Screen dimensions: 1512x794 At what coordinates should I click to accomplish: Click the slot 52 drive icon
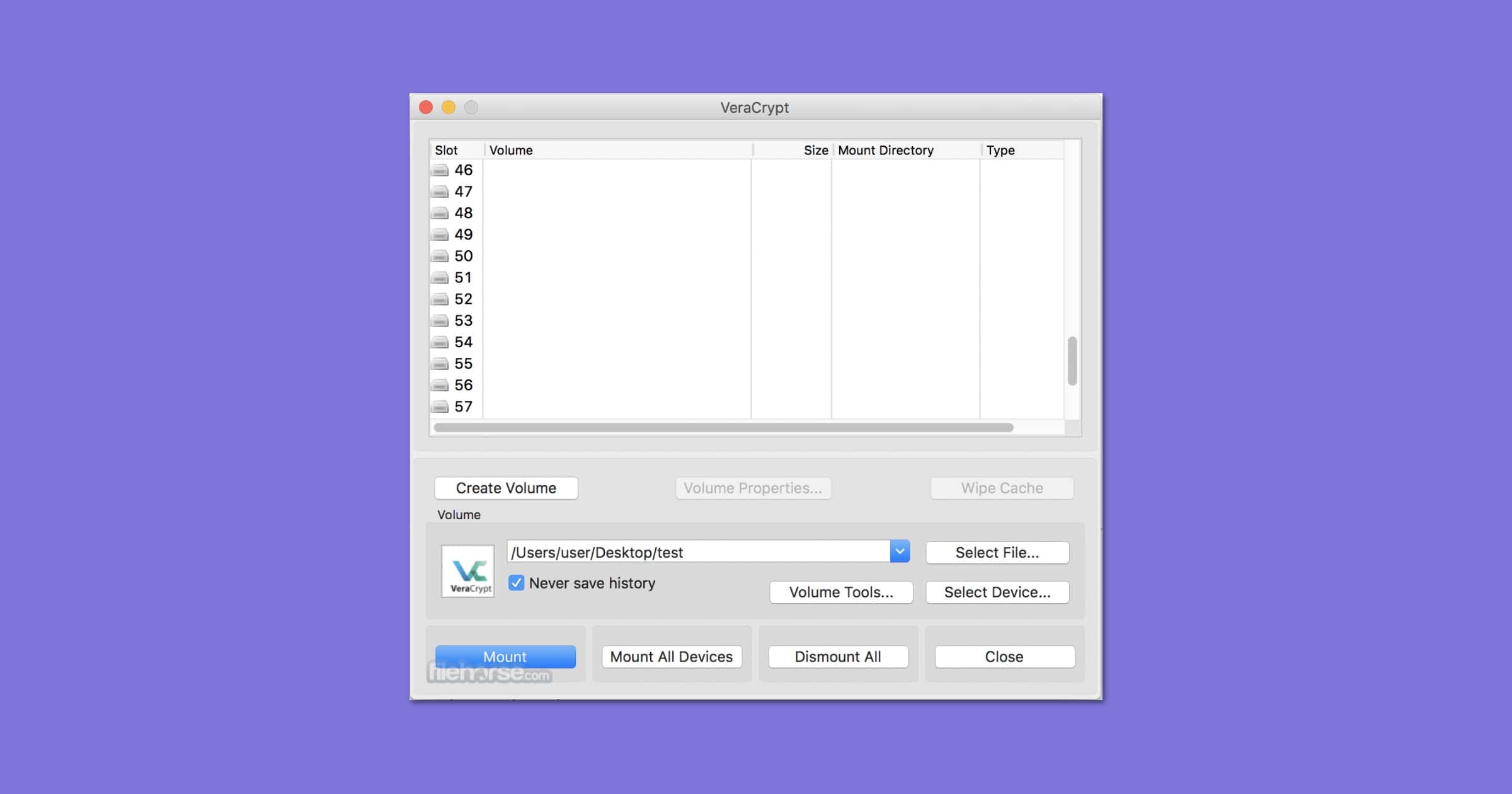pyautogui.click(x=440, y=299)
